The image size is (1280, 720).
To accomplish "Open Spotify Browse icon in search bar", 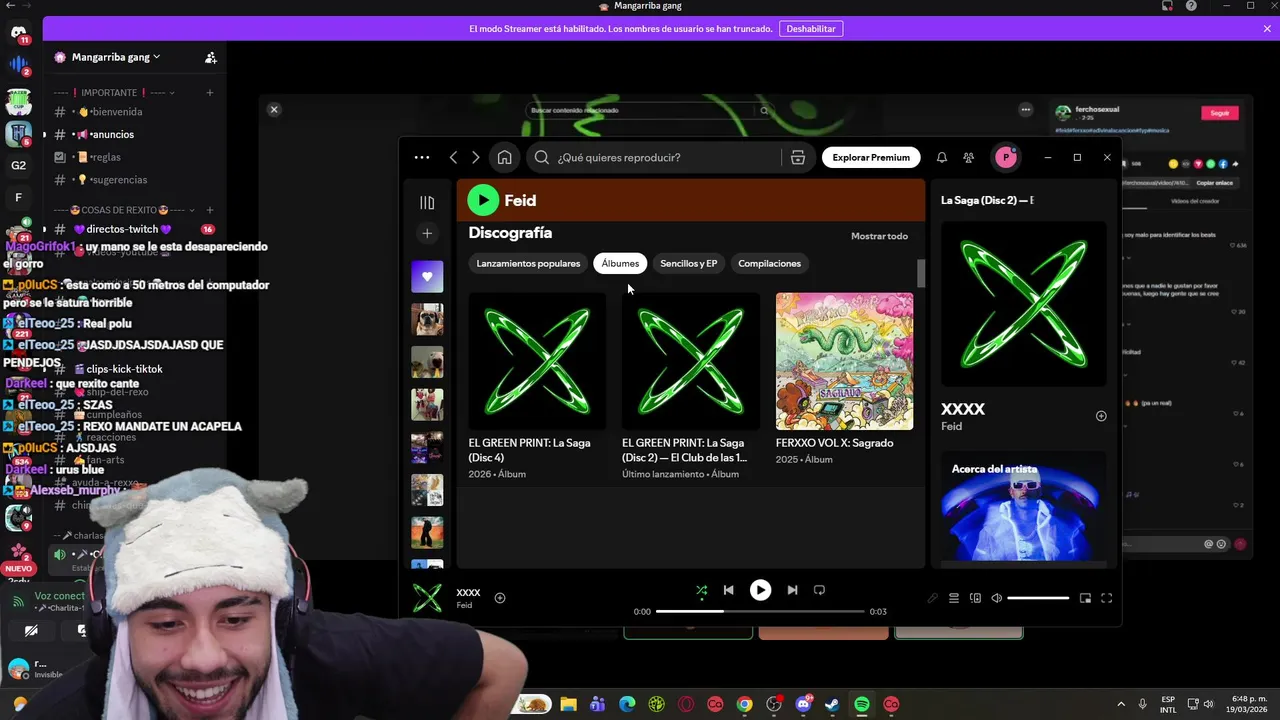I will [x=797, y=157].
